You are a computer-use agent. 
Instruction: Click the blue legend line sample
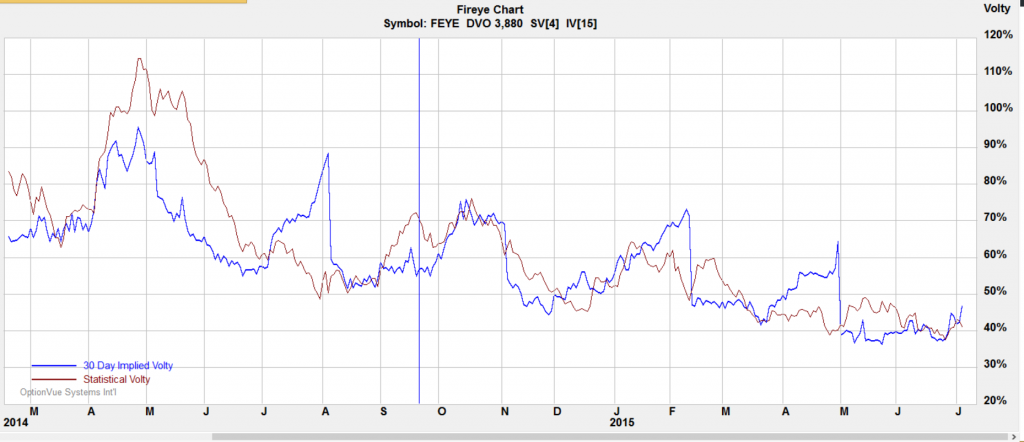tap(54, 366)
